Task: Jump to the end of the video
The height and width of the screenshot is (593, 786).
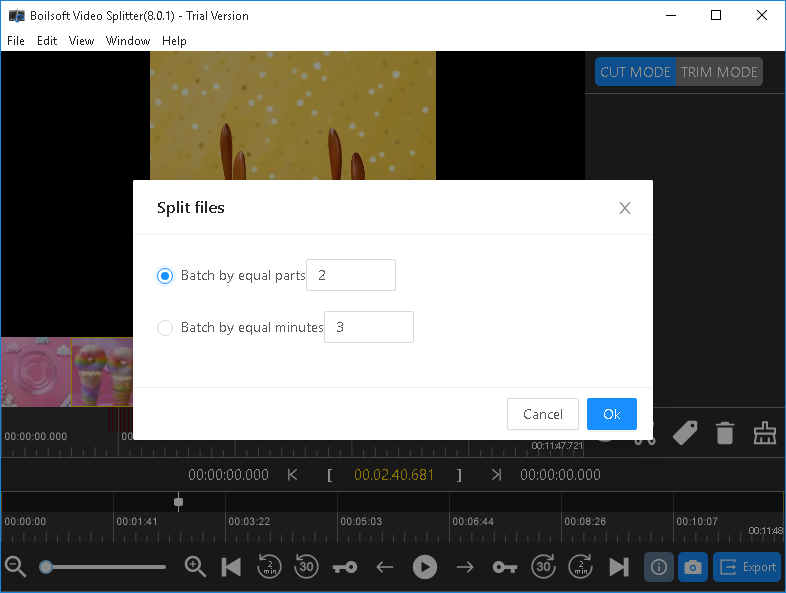Action: 619,567
